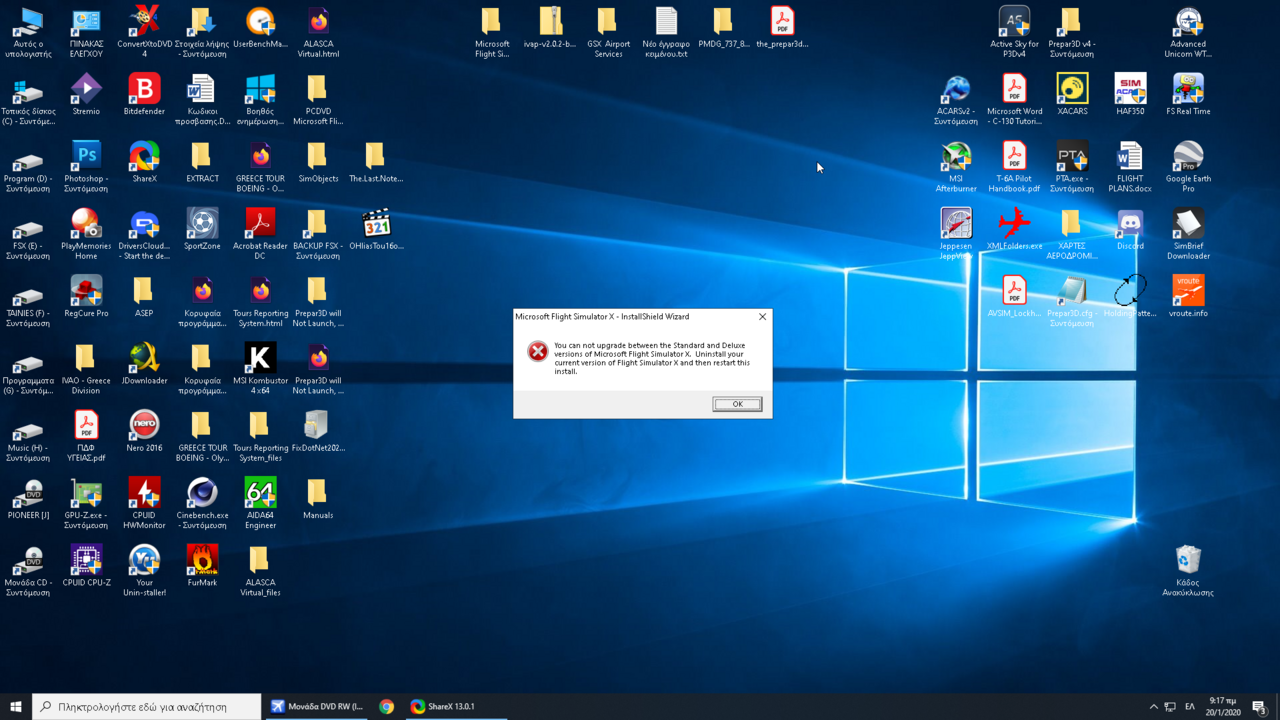Open XMLFolders.exe airplane icon

(1014, 228)
